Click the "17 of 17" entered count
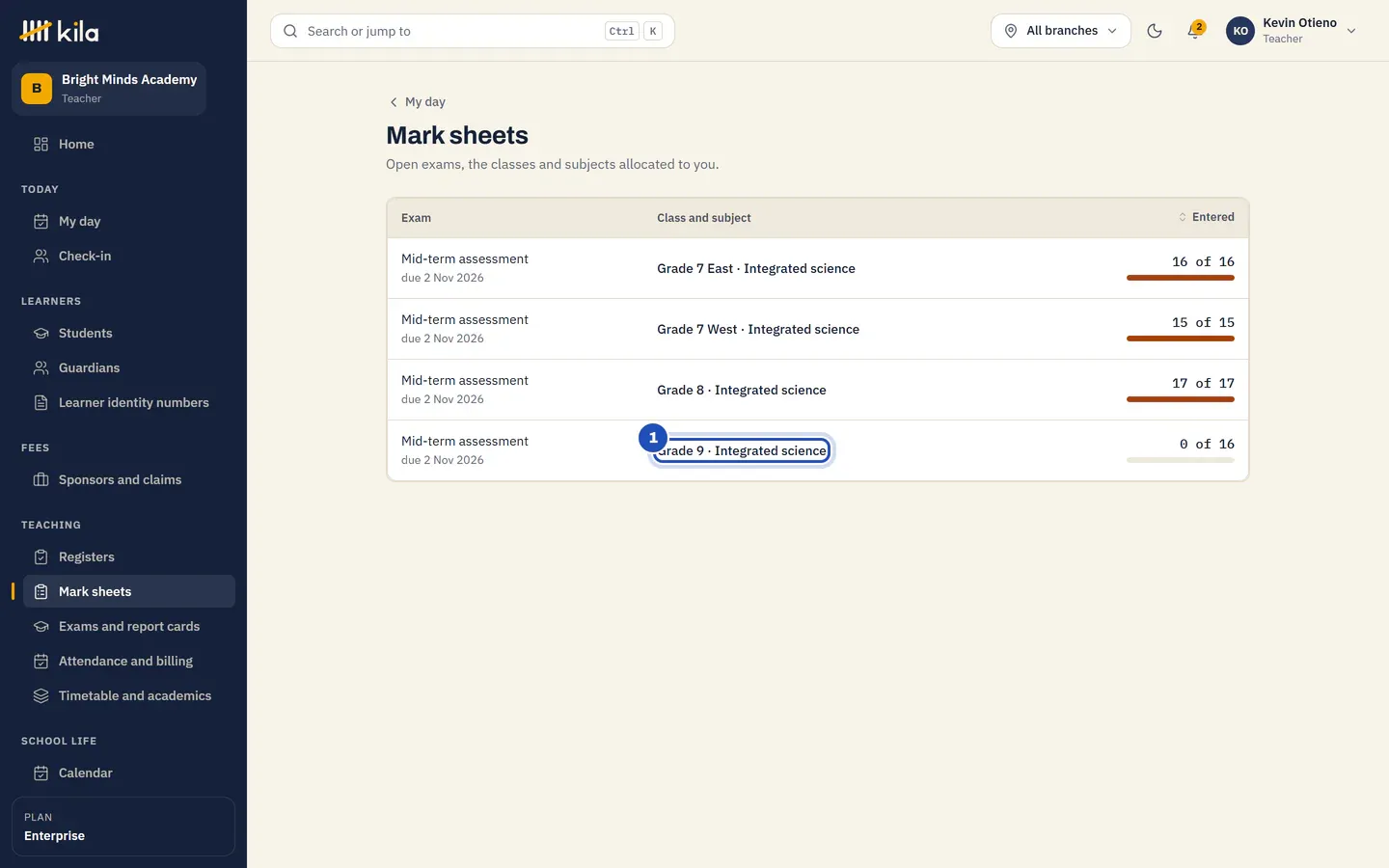This screenshot has height=868, width=1389. click(1203, 383)
